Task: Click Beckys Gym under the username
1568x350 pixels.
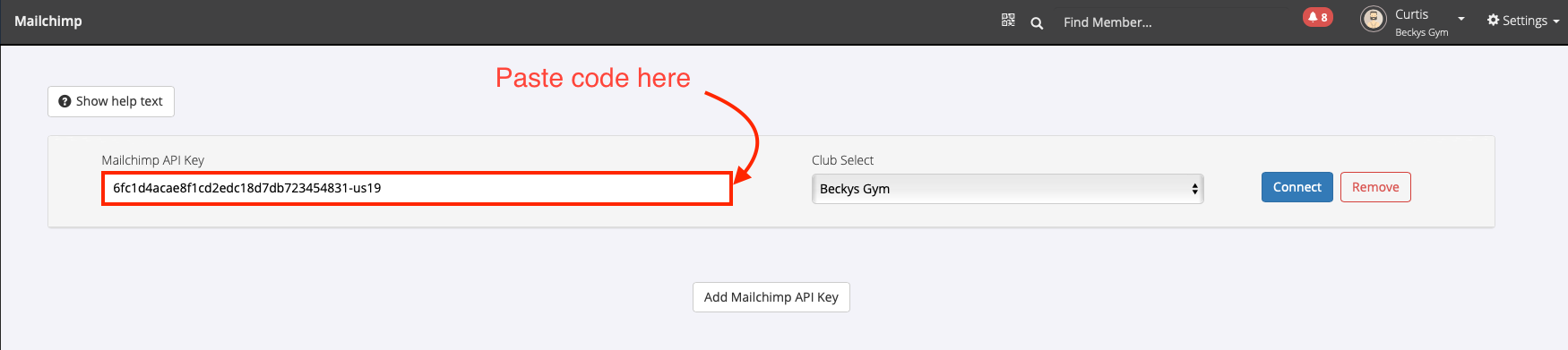Action: [x=1421, y=32]
